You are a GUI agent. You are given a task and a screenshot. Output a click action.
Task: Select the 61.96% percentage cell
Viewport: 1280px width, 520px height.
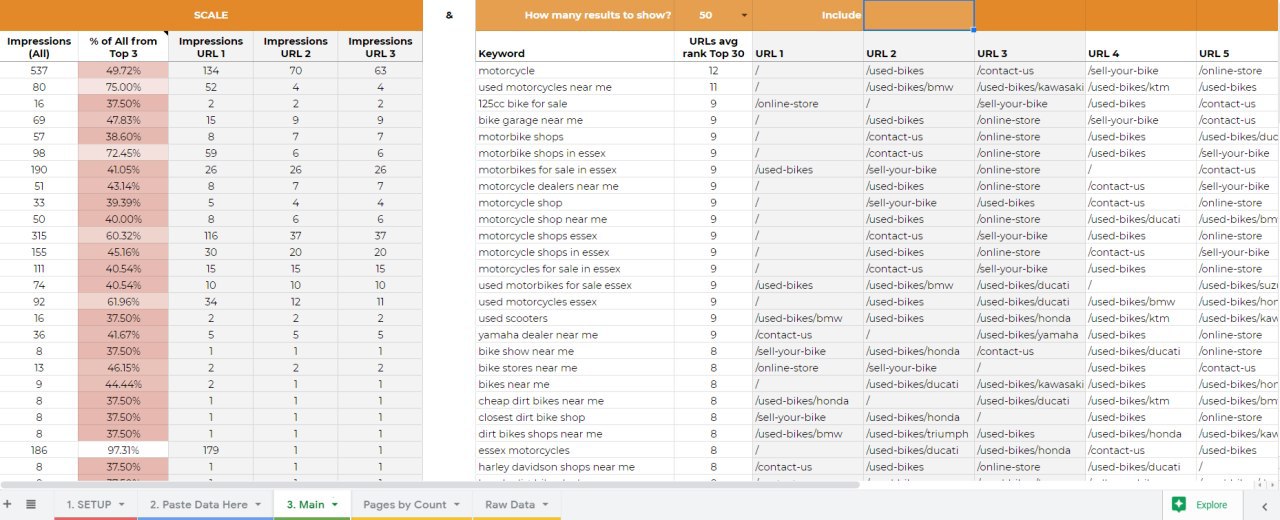coord(123,302)
